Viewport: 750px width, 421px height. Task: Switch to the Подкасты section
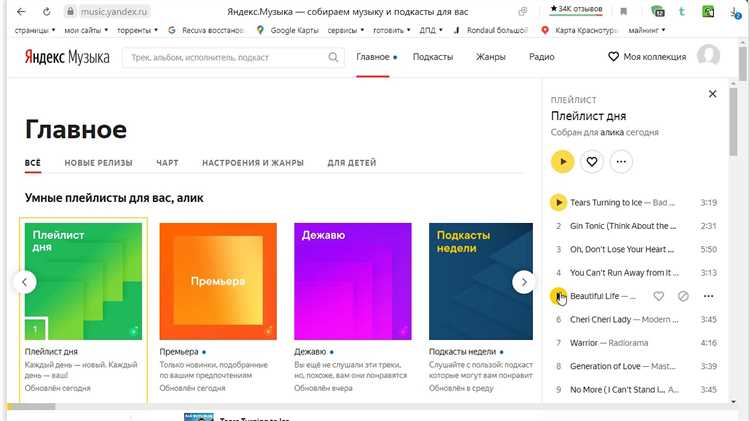pyautogui.click(x=432, y=57)
